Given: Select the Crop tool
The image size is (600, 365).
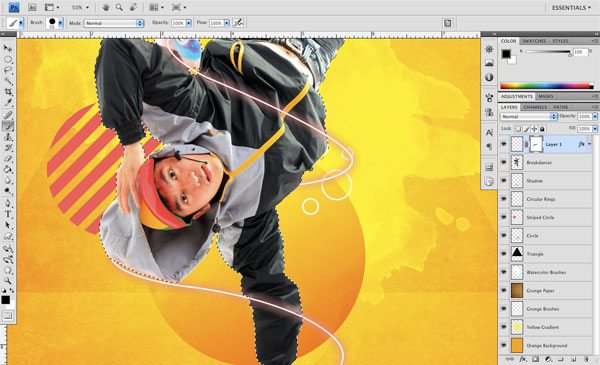Looking at the screenshot, I should pos(8,92).
